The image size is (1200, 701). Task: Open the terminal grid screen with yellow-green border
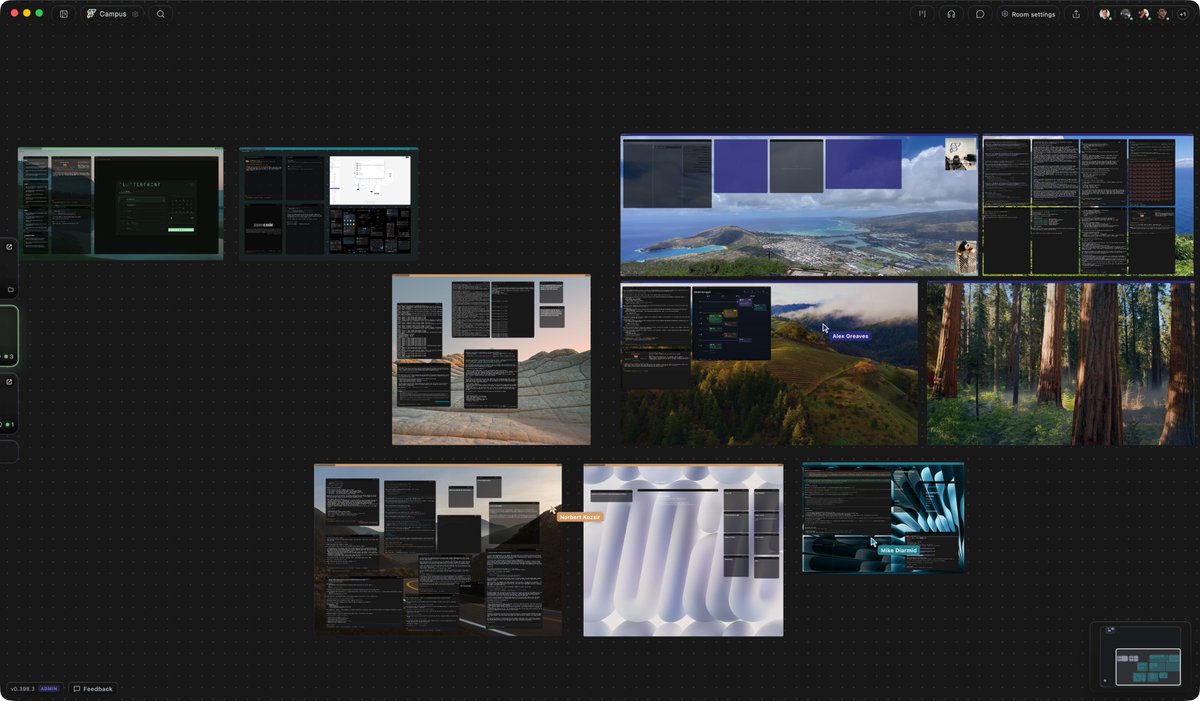click(1088, 206)
